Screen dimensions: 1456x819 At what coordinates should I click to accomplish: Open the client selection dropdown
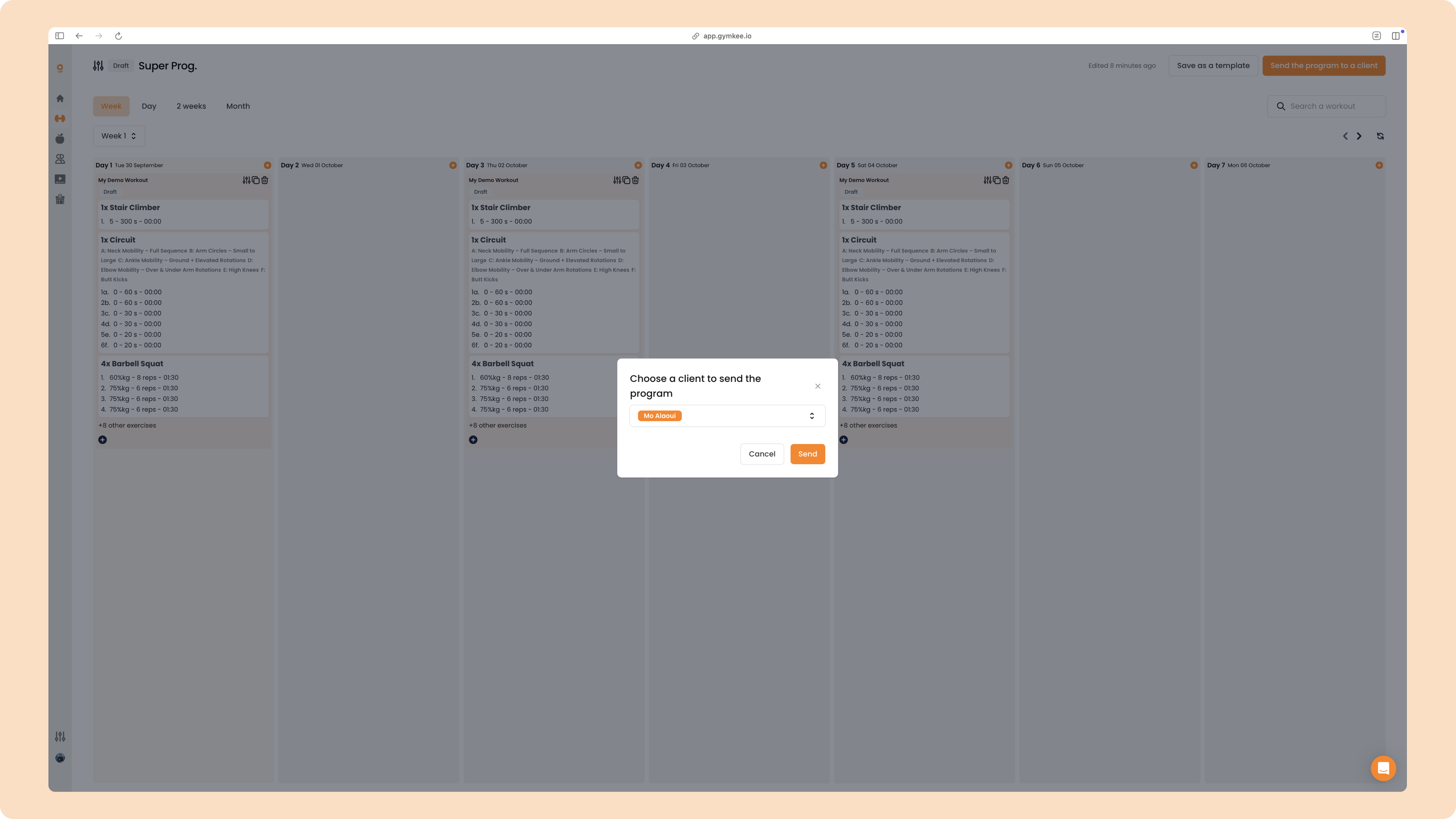point(727,416)
